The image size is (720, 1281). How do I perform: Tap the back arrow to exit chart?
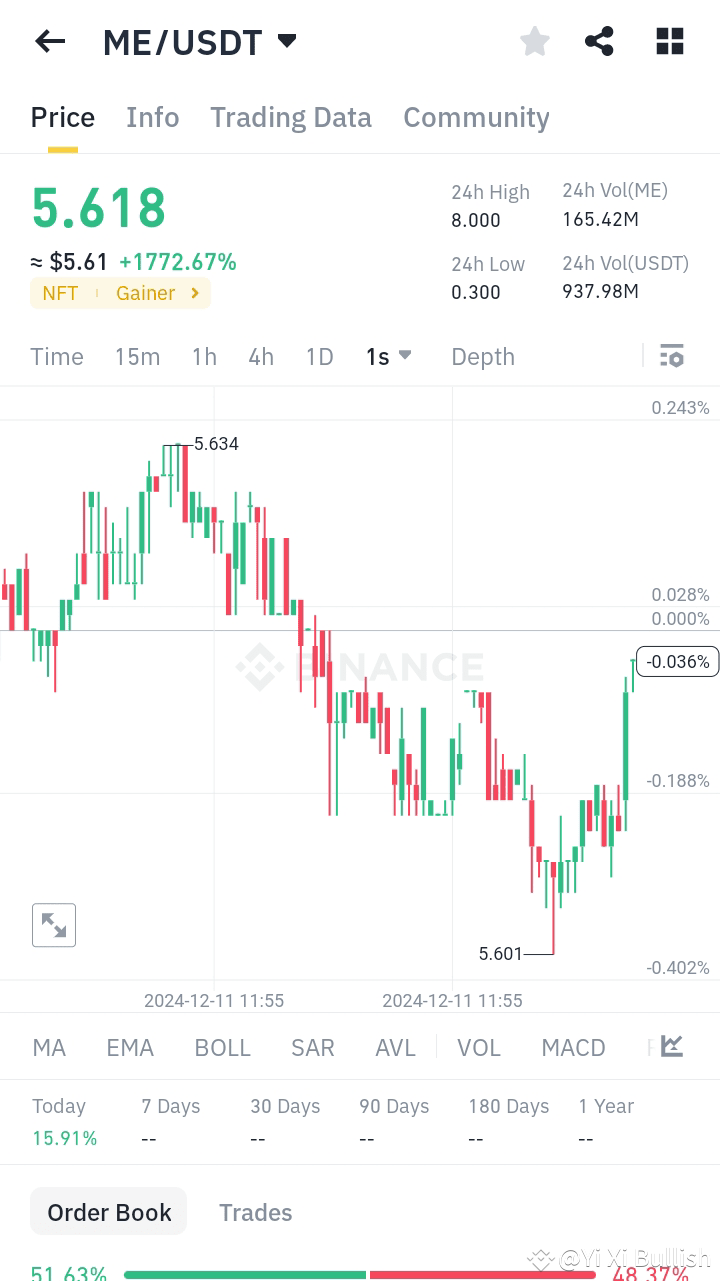tap(50, 41)
